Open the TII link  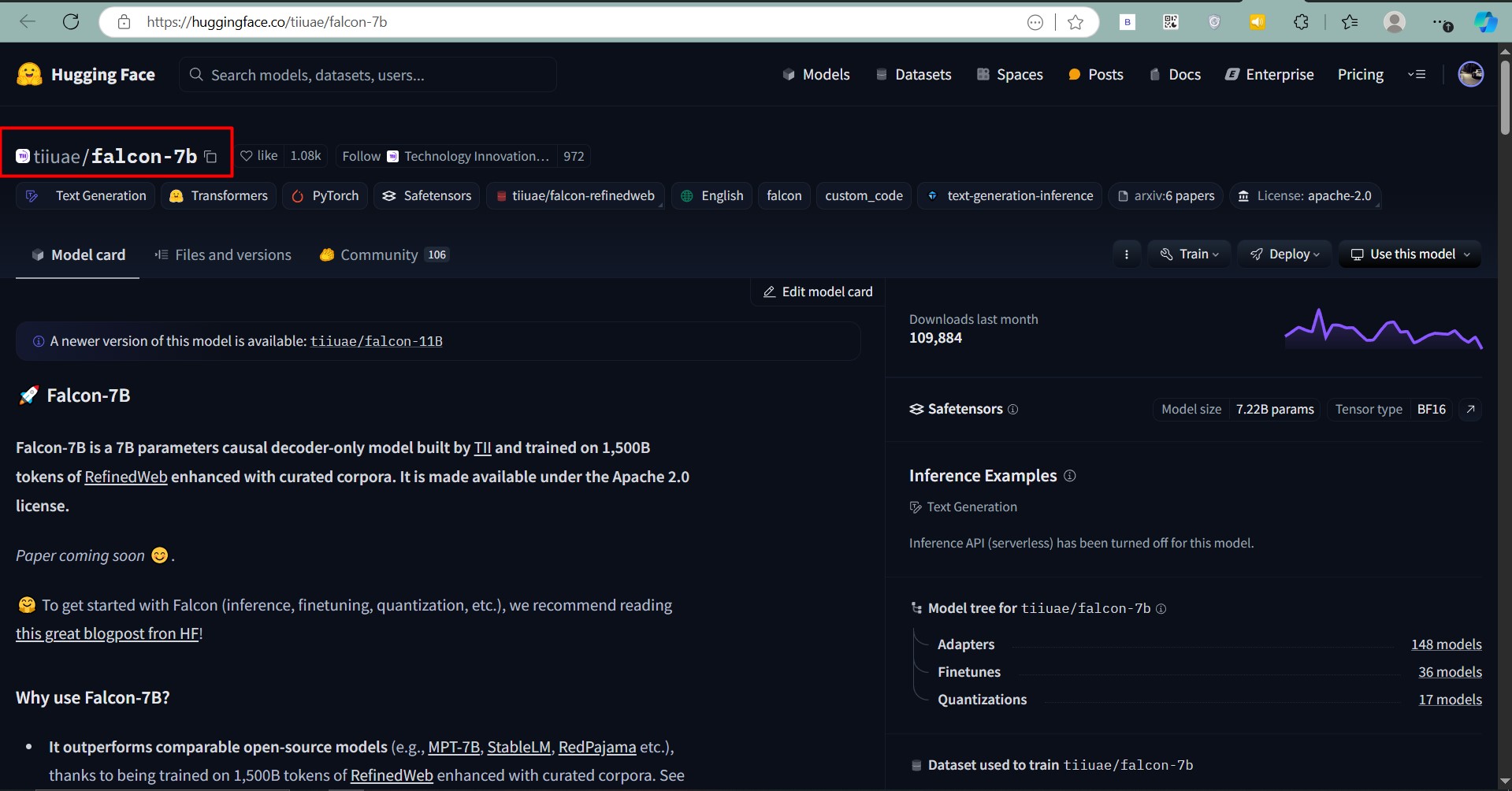point(482,448)
